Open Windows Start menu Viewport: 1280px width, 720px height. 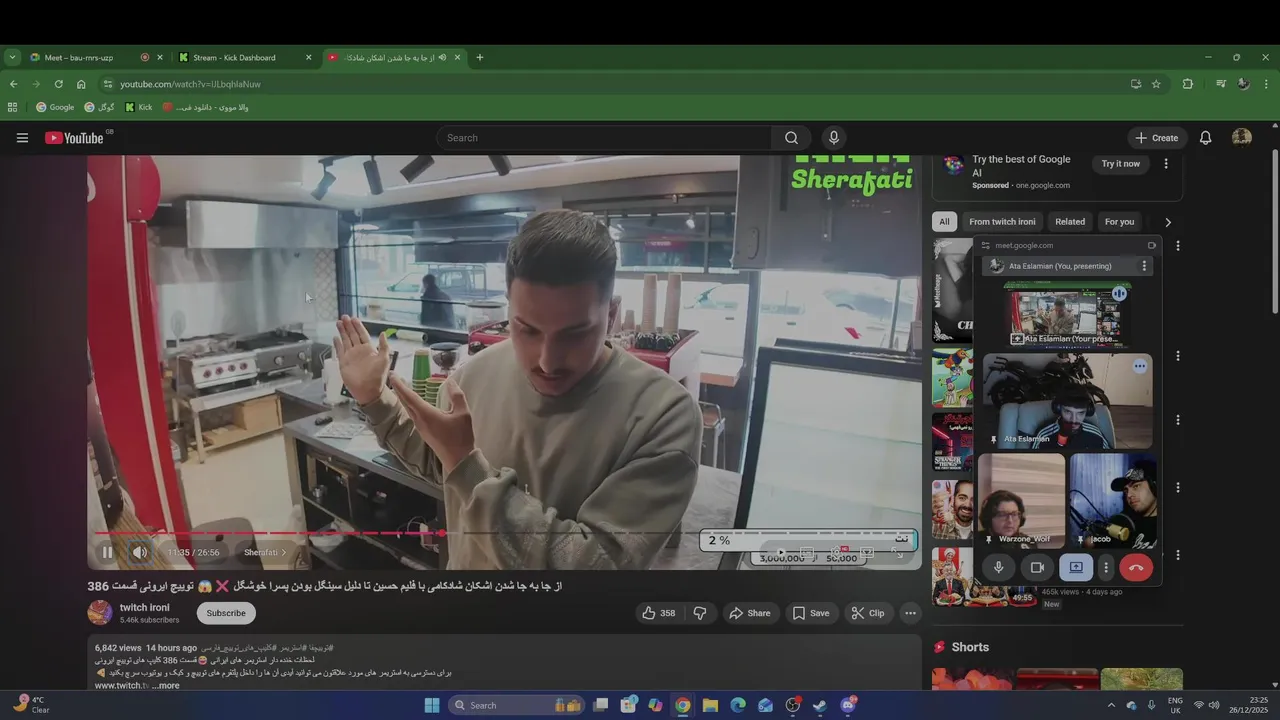click(432, 705)
